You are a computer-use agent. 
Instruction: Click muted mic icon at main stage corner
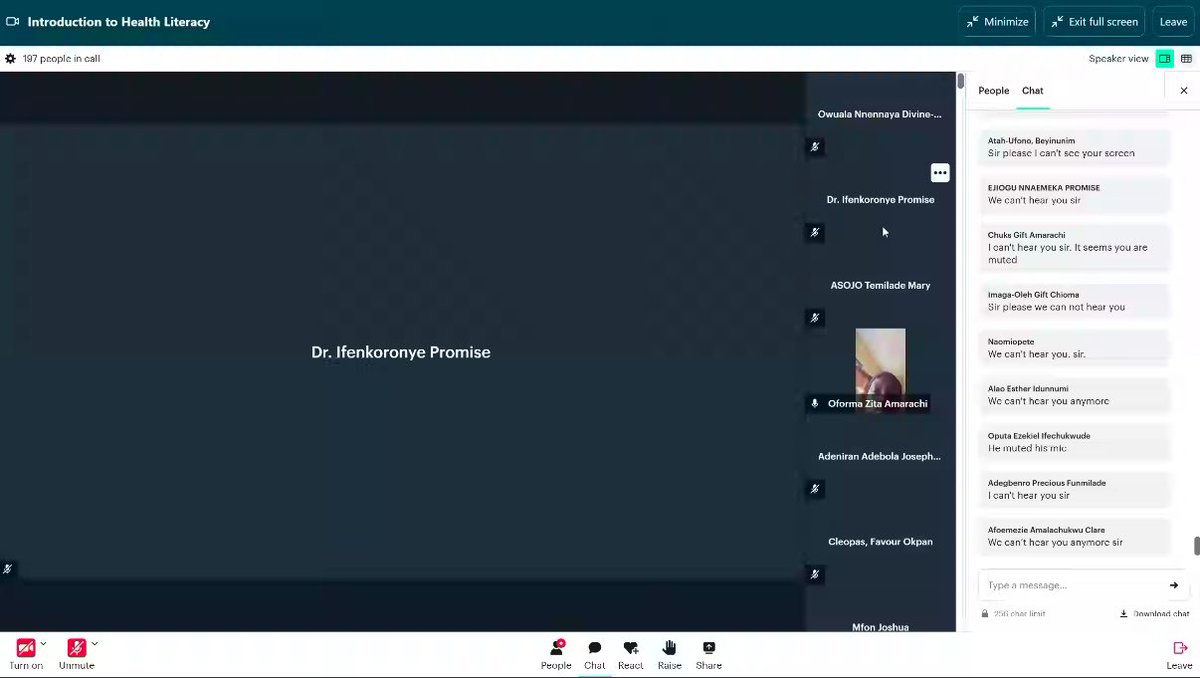8,569
